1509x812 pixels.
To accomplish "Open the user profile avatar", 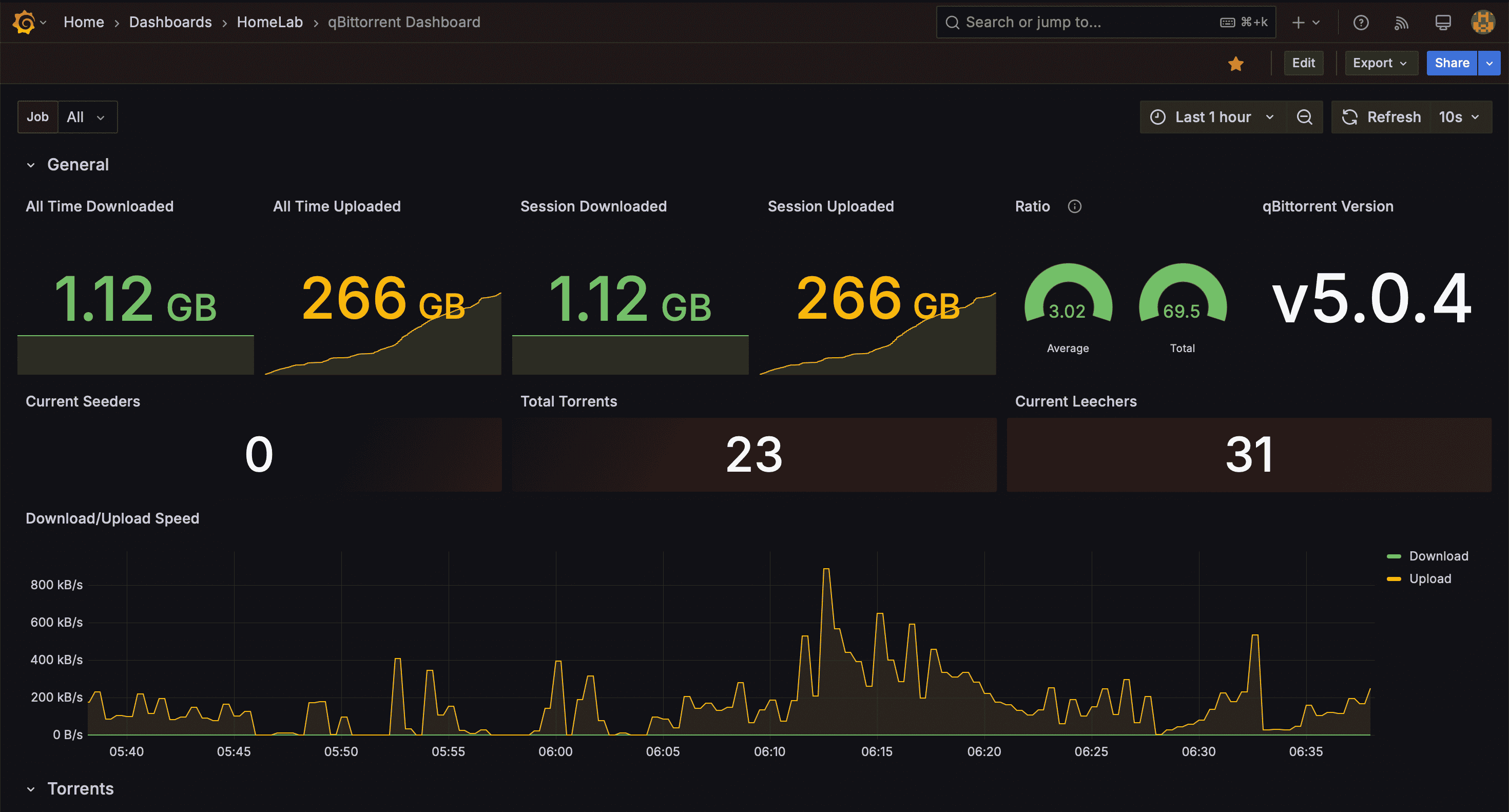I will click(1483, 22).
